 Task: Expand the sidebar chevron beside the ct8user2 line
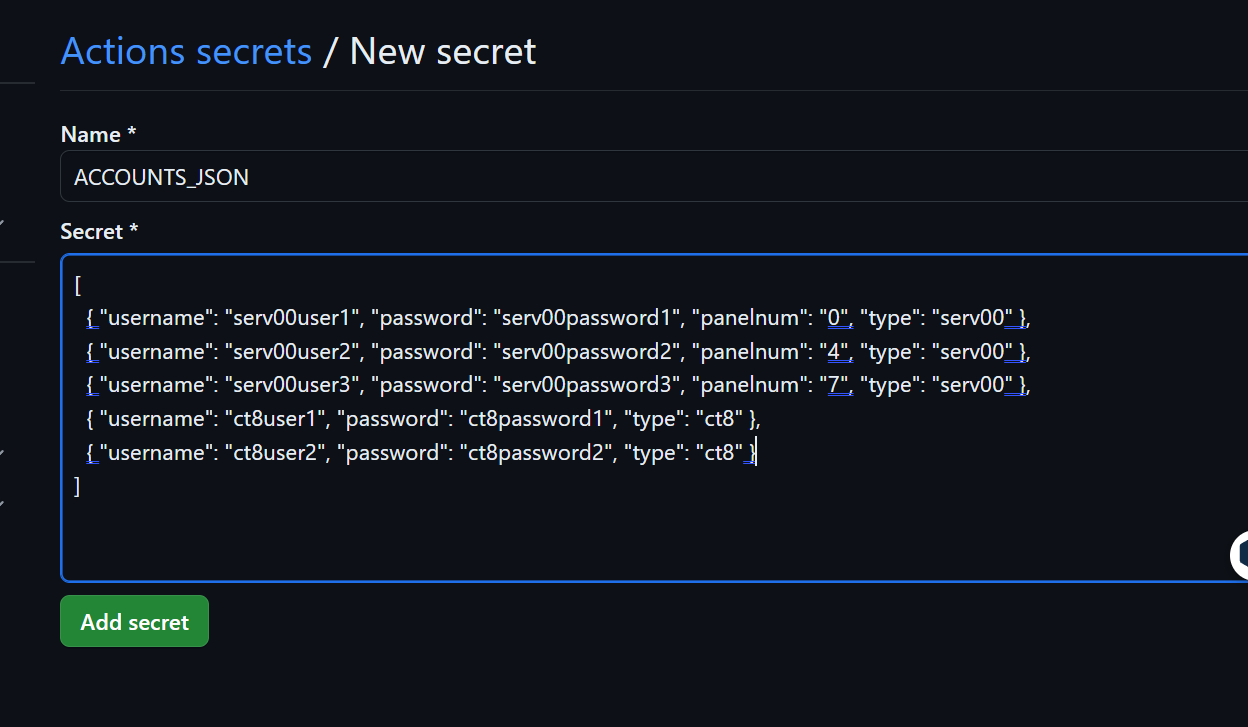click(x=2, y=454)
